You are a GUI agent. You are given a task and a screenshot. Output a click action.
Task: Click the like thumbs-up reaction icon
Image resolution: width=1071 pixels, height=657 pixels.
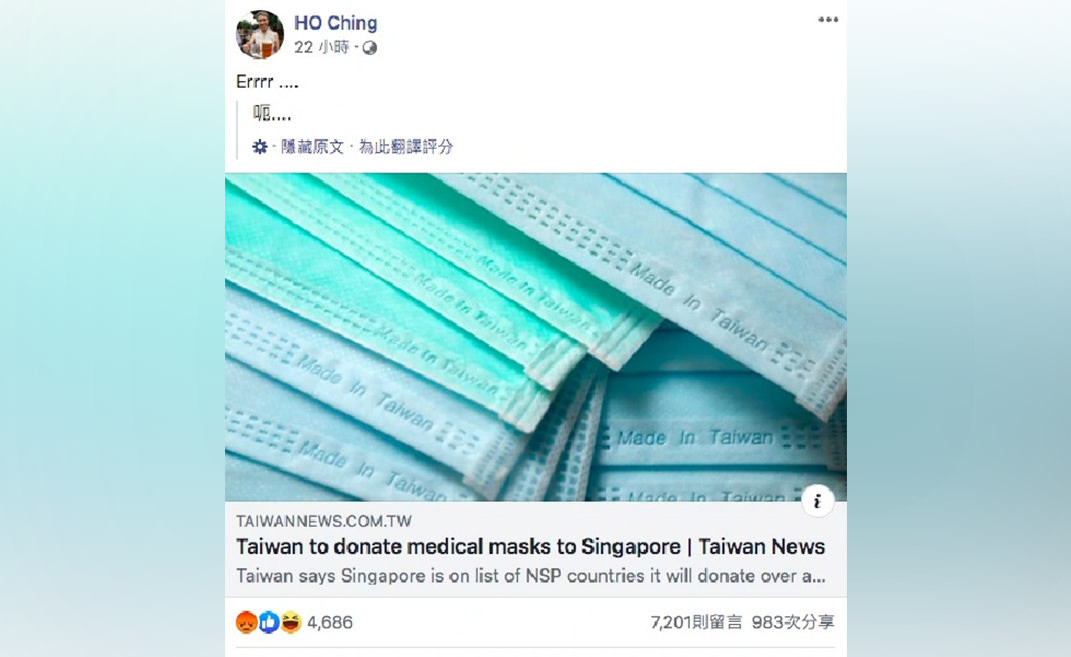pos(269,622)
